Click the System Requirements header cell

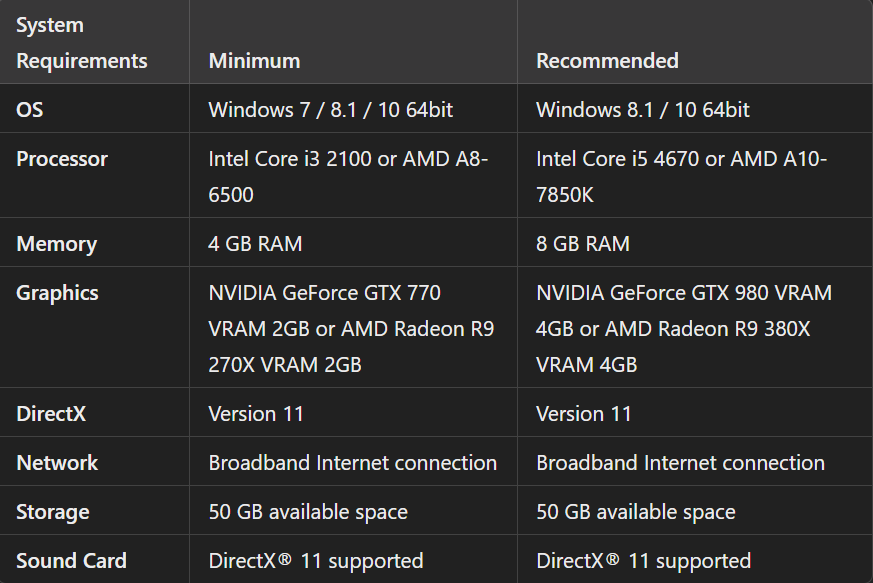(x=82, y=42)
